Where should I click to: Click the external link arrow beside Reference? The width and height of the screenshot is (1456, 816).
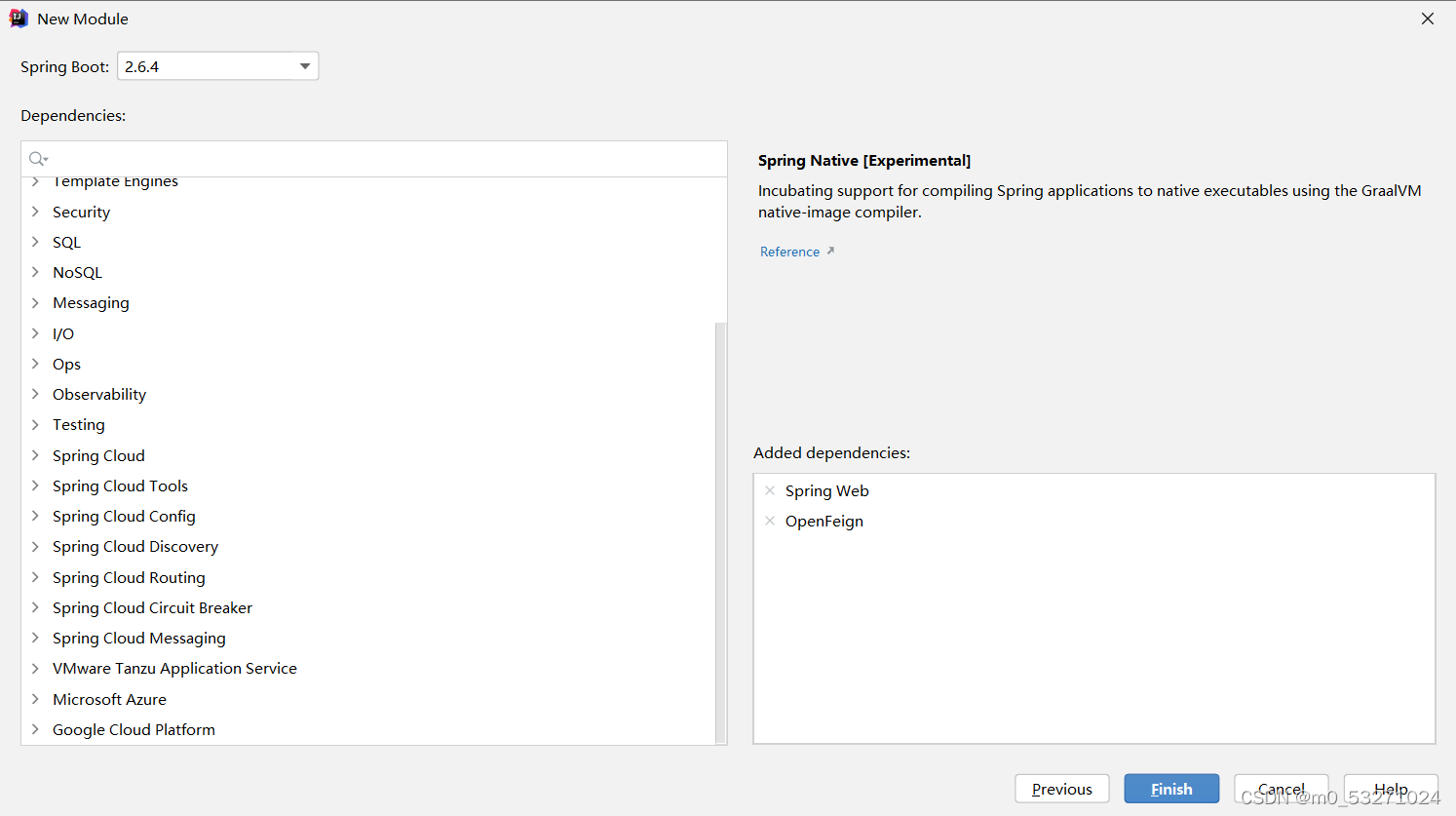pyautogui.click(x=830, y=251)
